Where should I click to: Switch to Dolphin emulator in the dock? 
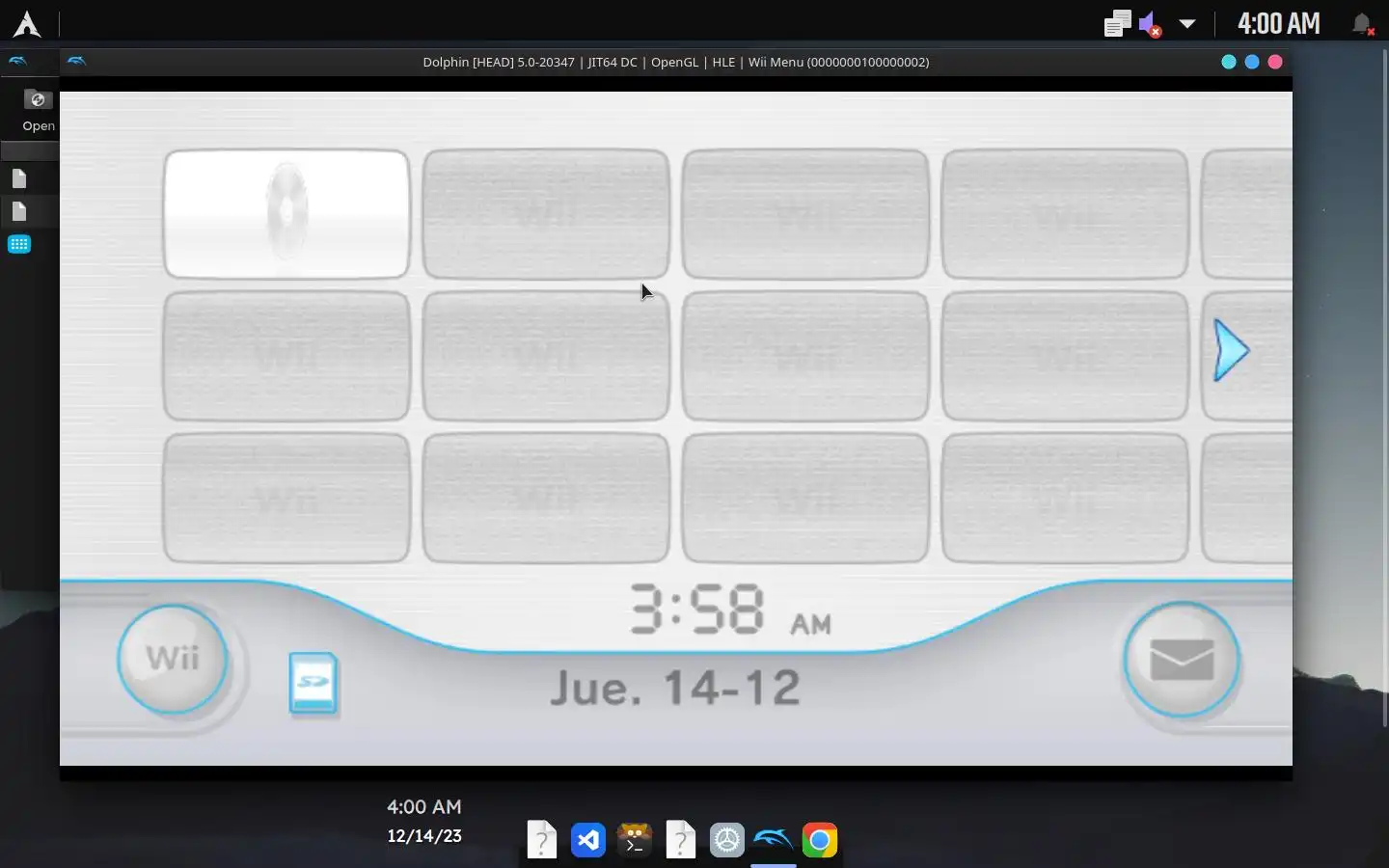point(774,840)
